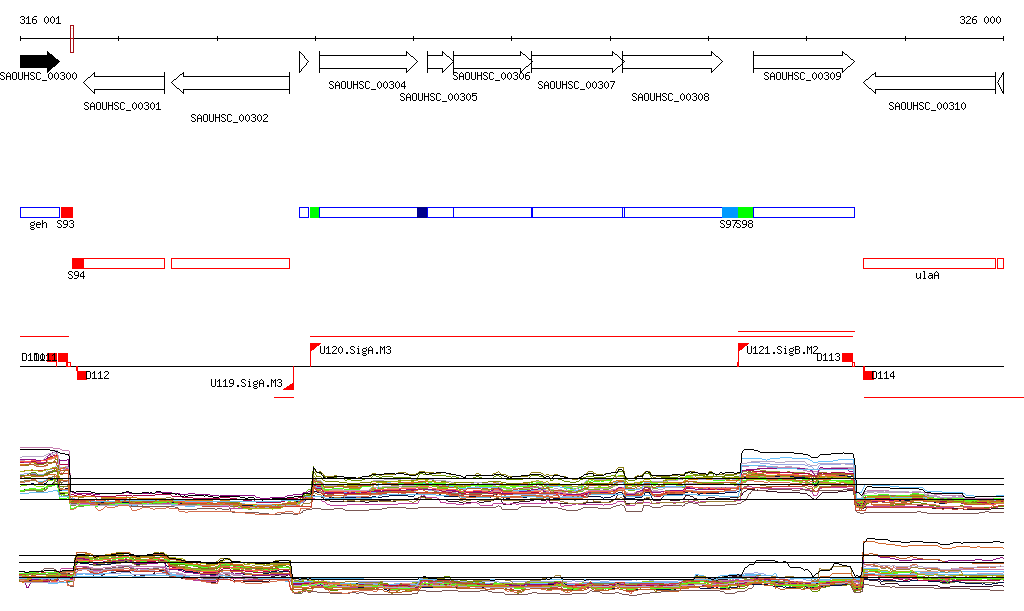Screen dimensions: 1024x611
Task: Select the SAOUHSC_00302 gene arrow
Action: (231, 83)
